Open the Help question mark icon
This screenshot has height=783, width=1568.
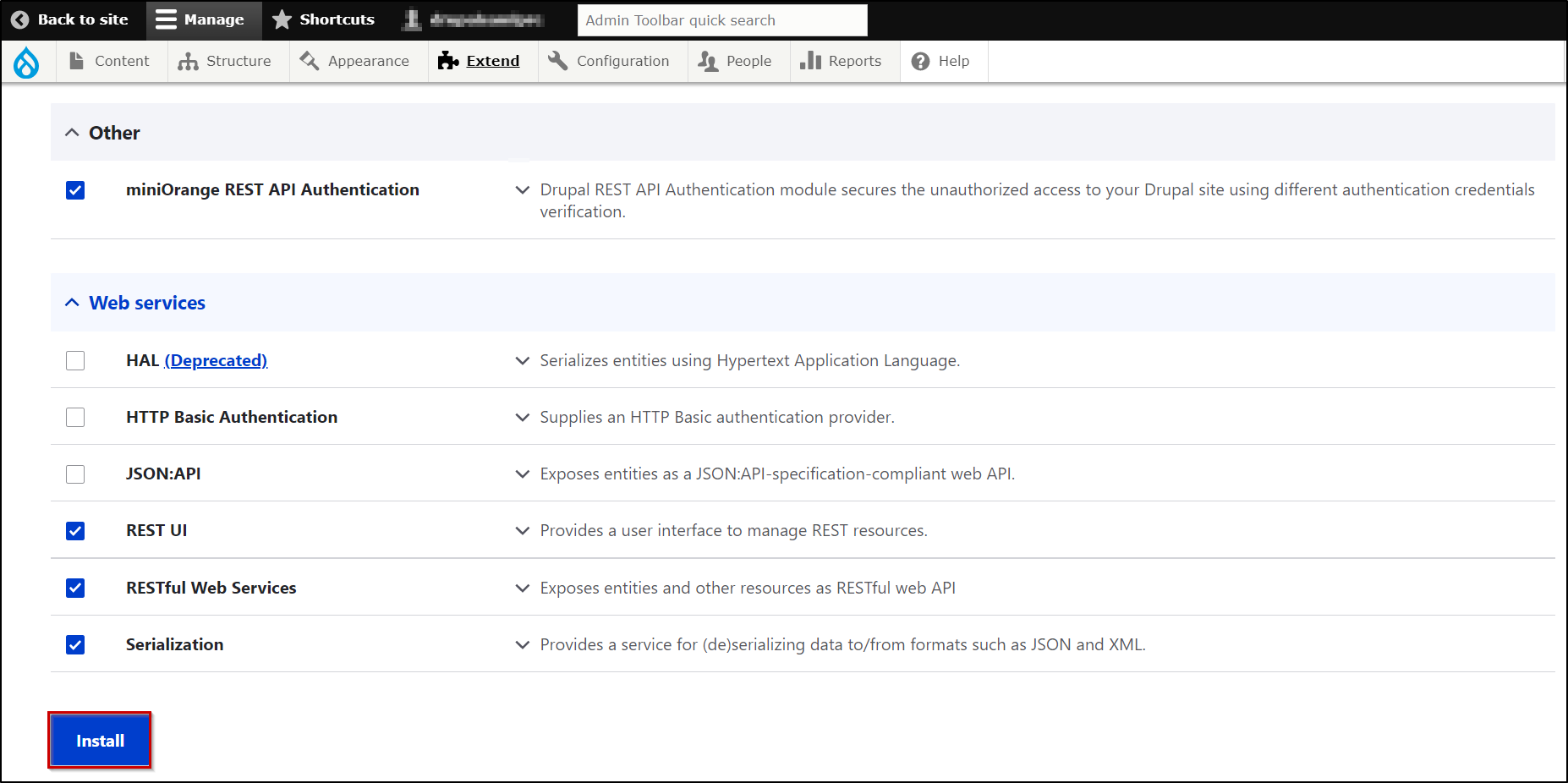click(920, 61)
